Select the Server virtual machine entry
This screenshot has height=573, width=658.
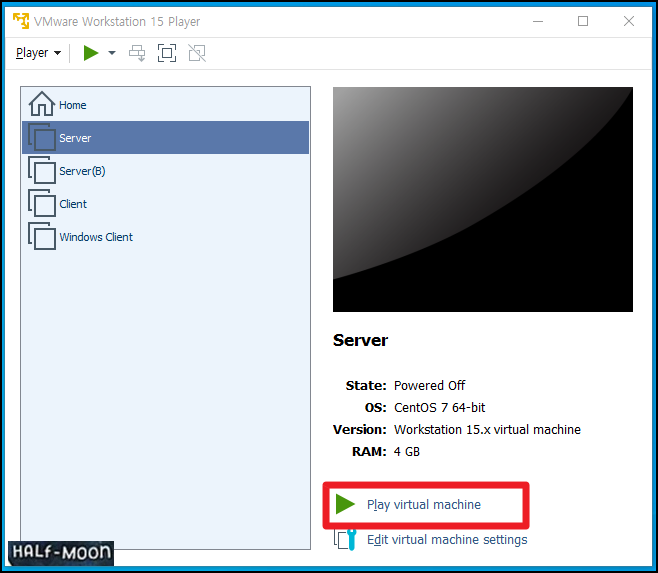[166, 138]
